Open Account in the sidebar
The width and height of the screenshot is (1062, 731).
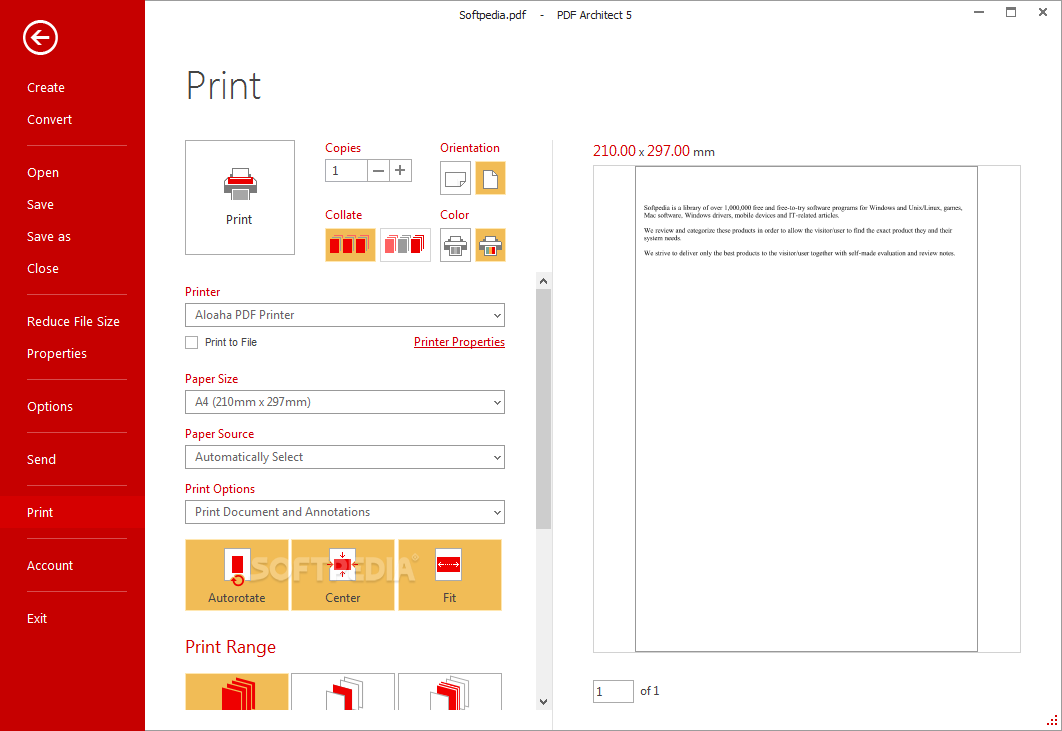(50, 566)
